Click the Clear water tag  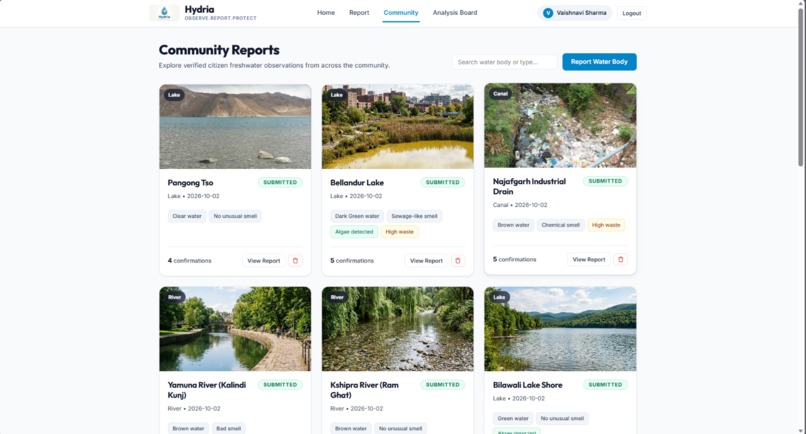(x=187, y=216)
